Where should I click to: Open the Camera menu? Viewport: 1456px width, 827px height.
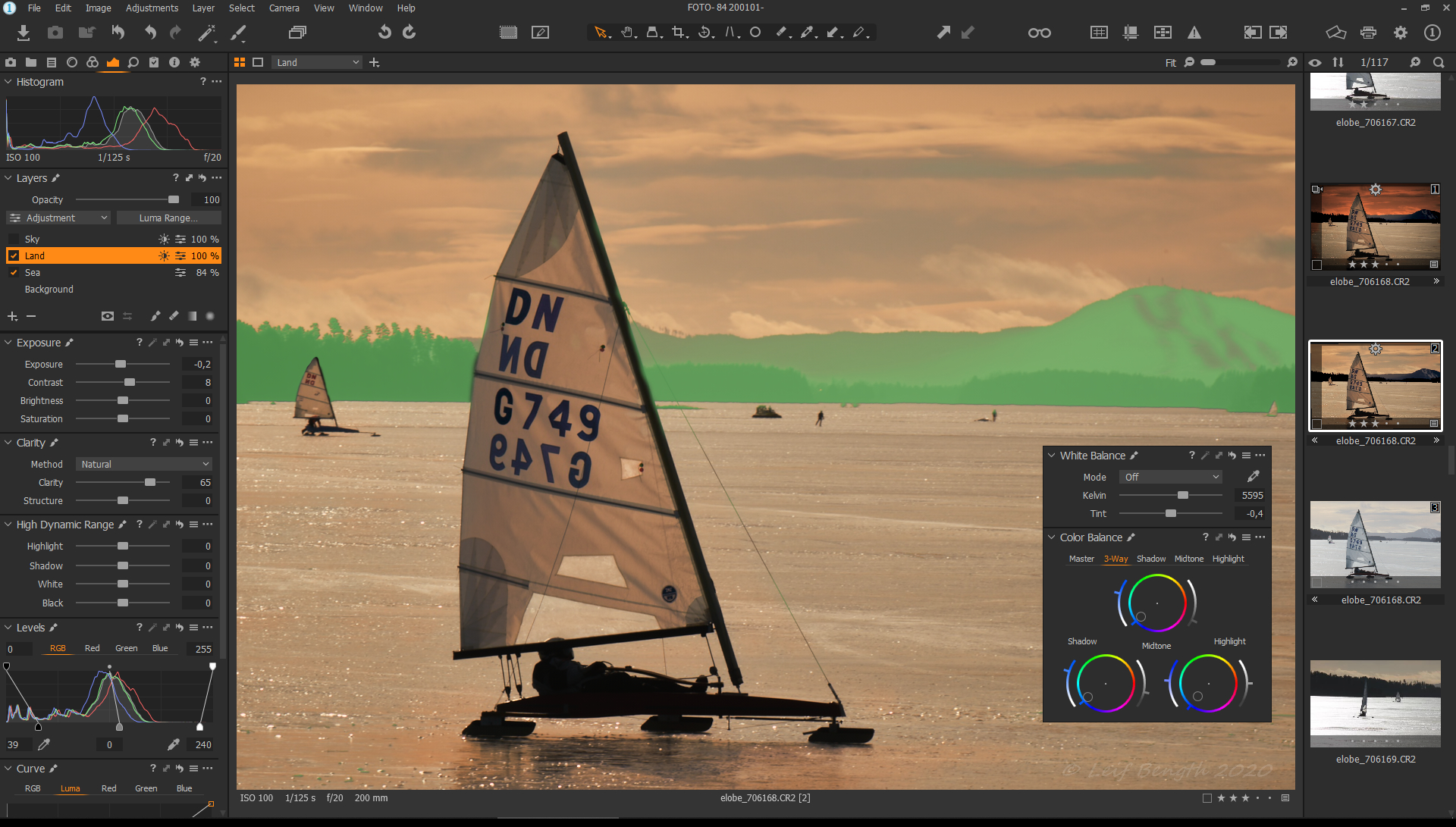tap(284, 8)
